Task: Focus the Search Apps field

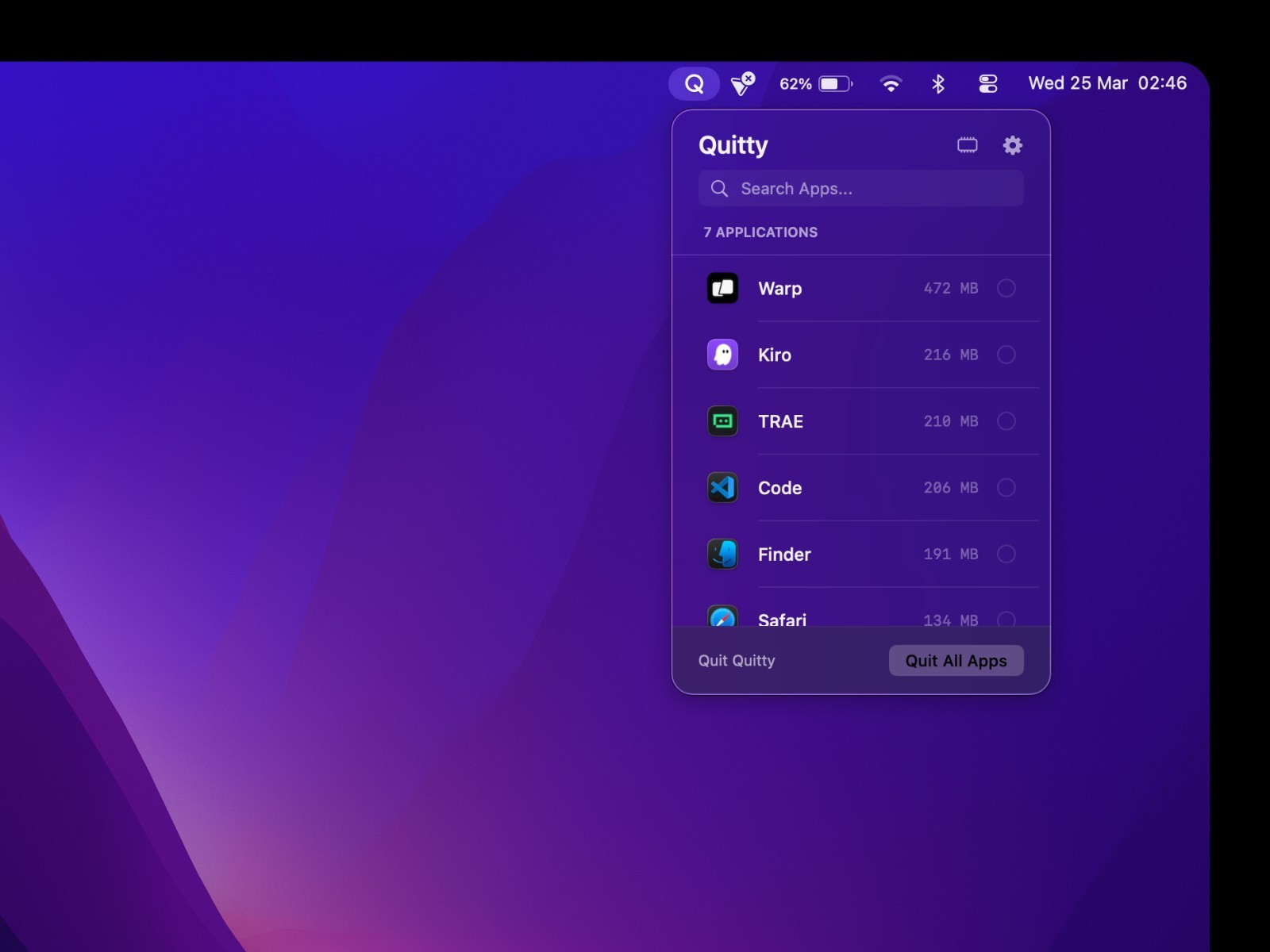Action: [x=860, y=188]
